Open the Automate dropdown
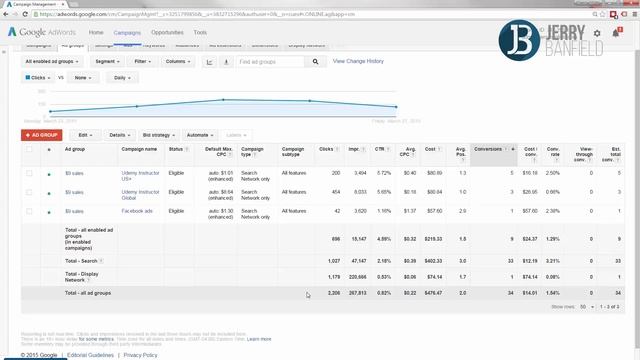Viewport: 640px width, 360px height. pos(200,135)
